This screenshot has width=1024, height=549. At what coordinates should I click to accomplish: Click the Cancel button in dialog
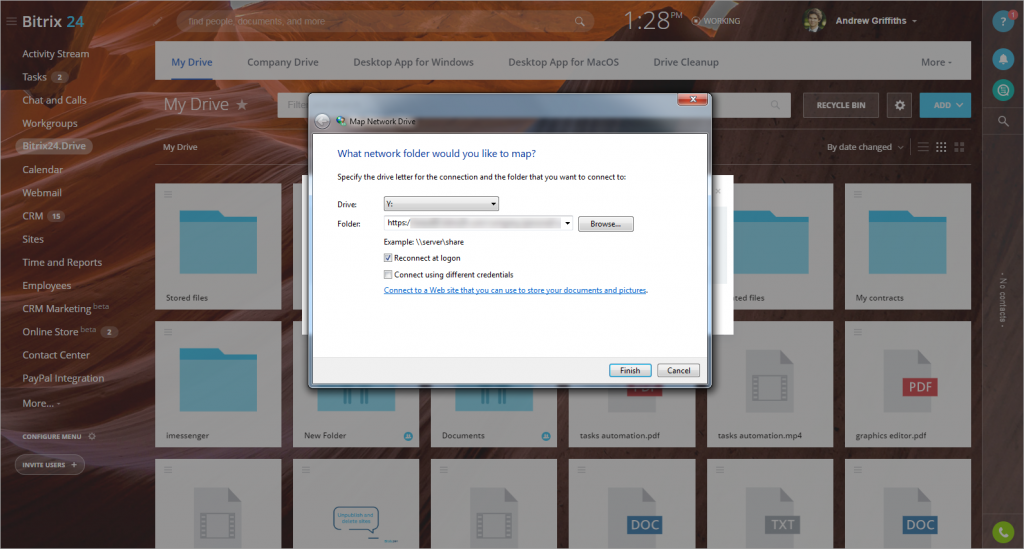pyautogui.click(x=679, y=370)
